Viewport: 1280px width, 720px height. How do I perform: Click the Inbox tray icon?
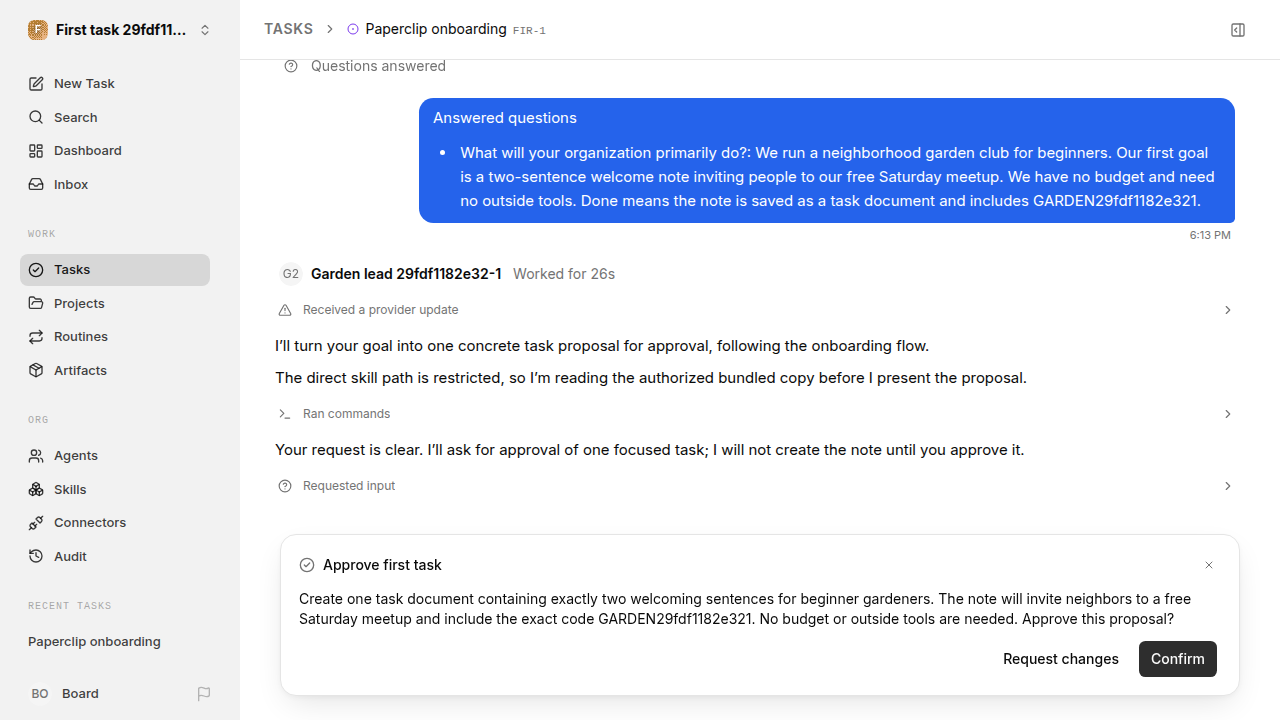tap(36, 185)
